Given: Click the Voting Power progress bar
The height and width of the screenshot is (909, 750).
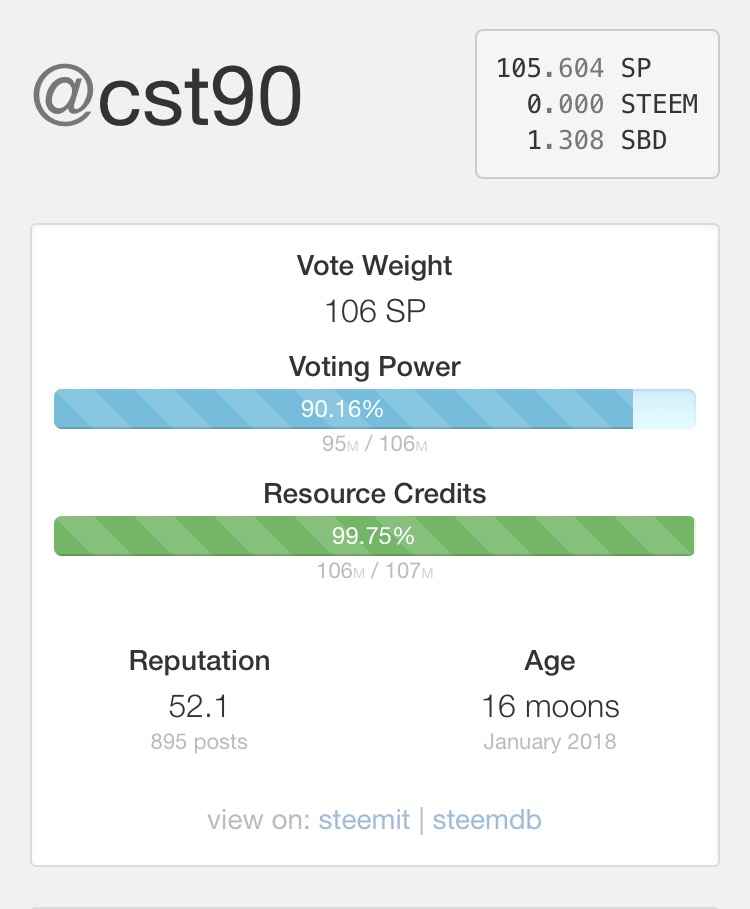Looking at the screenshot, I should tap(374, 409).
